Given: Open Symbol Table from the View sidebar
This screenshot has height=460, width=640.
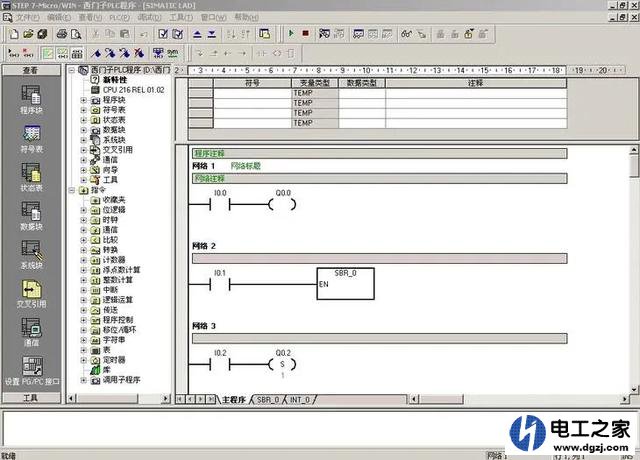Looking at the screenshot, I should 31,139.
